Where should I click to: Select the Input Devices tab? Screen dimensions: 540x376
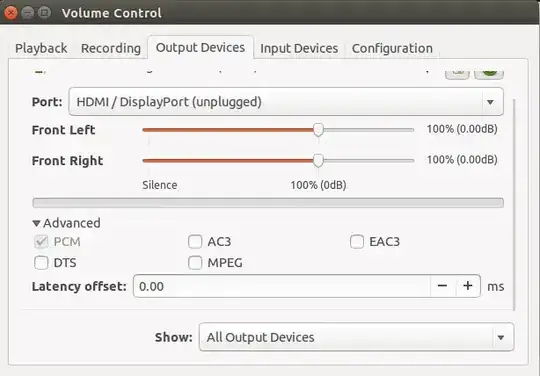click(299, 48)
